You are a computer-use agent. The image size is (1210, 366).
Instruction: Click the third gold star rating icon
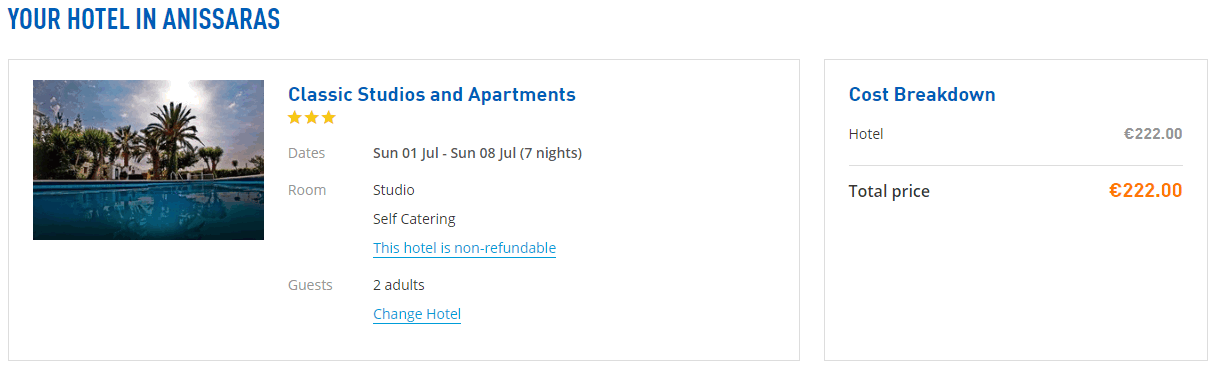click(329, 118)
